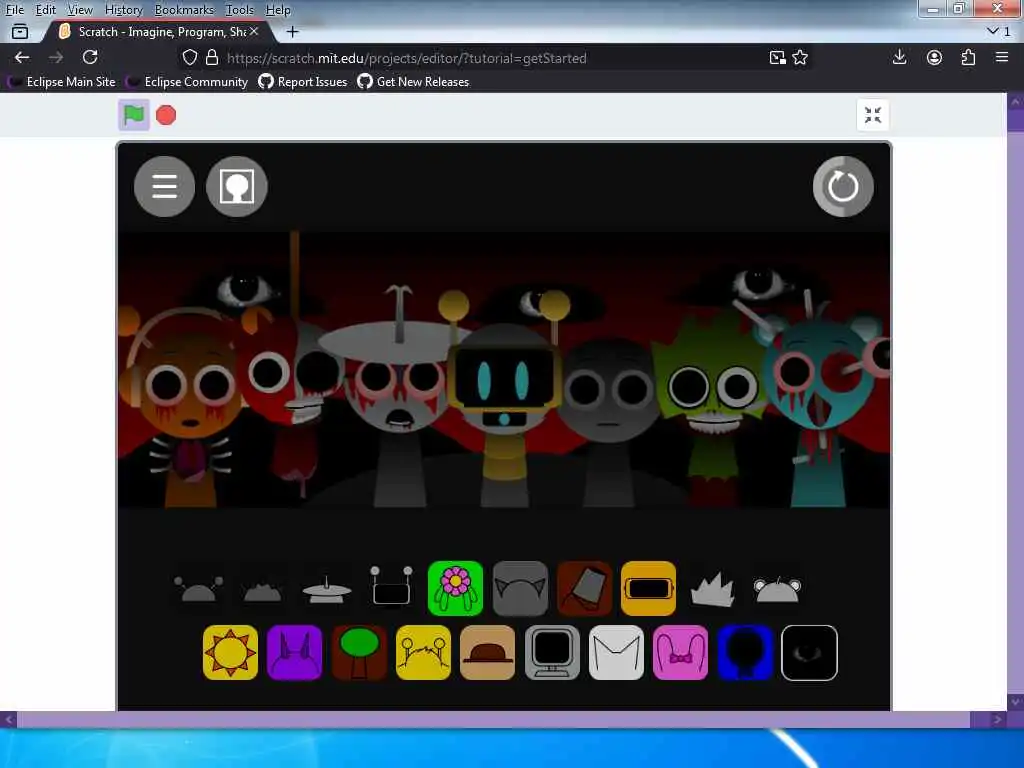Close the Scratch browser tab
The image size is (1024, 768).
pos(254,31)
